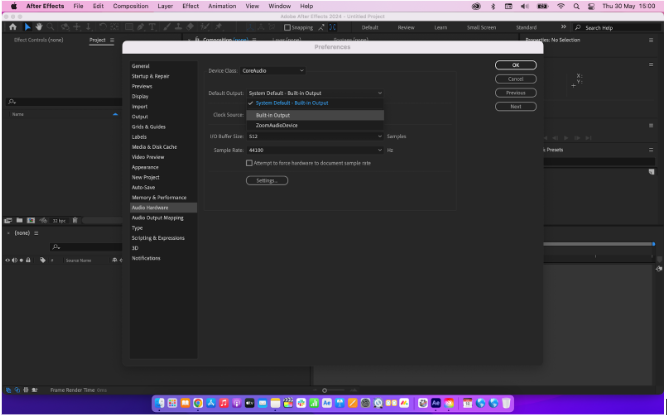Select Scripting & Expressions category
Image resolution: width=667 pixels, height=415 pixels.
[x=163, y=238]
